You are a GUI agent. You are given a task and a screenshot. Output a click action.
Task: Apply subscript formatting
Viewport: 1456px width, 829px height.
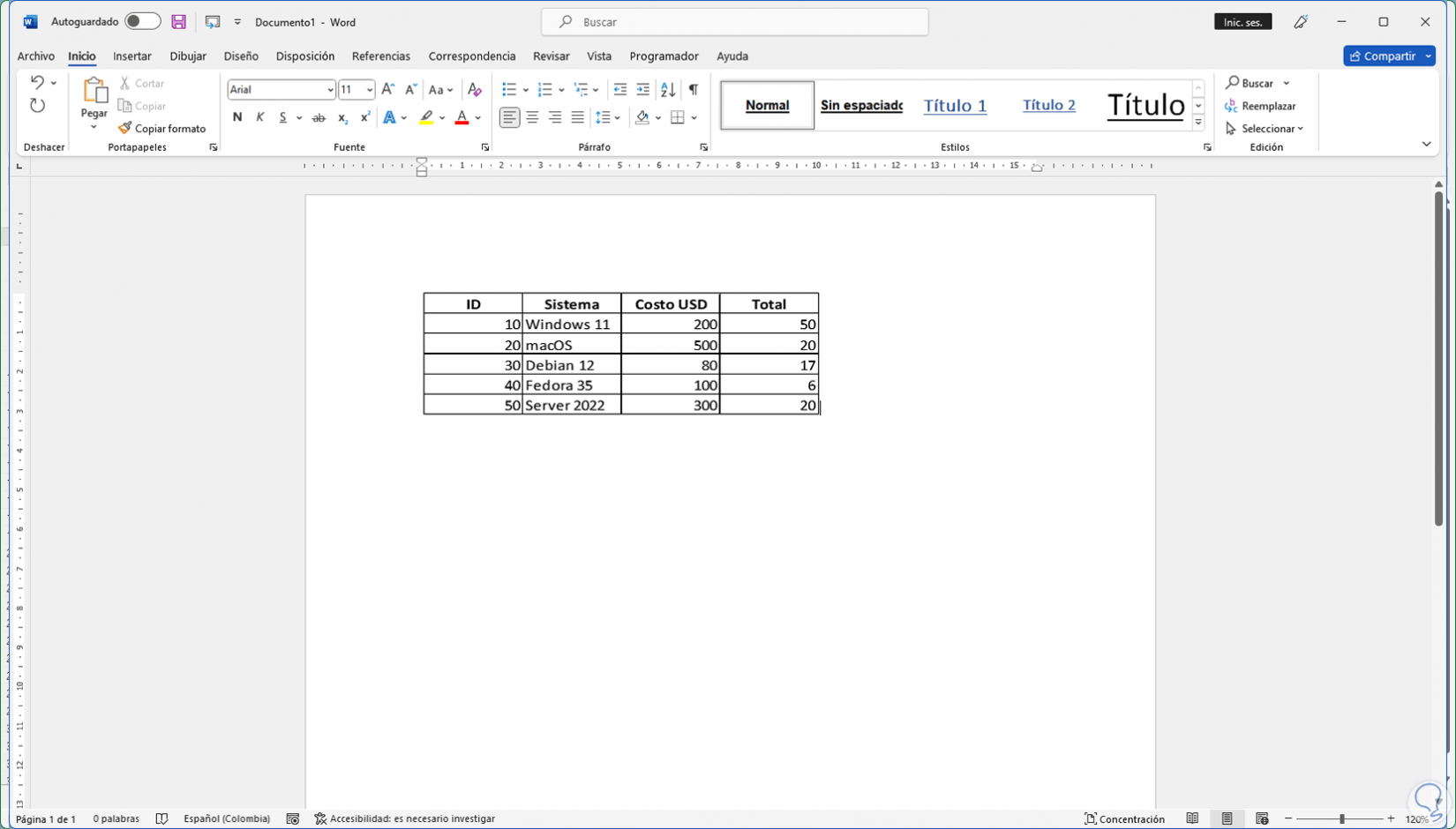342,117
